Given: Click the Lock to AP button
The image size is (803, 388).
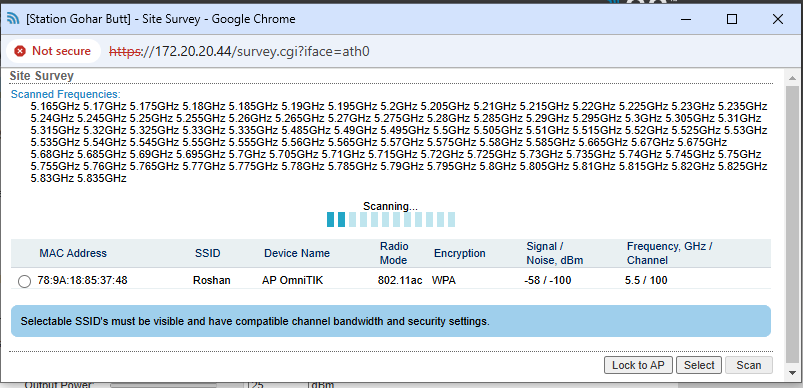Looking at the screenshot, I should [x=638, y=365].
